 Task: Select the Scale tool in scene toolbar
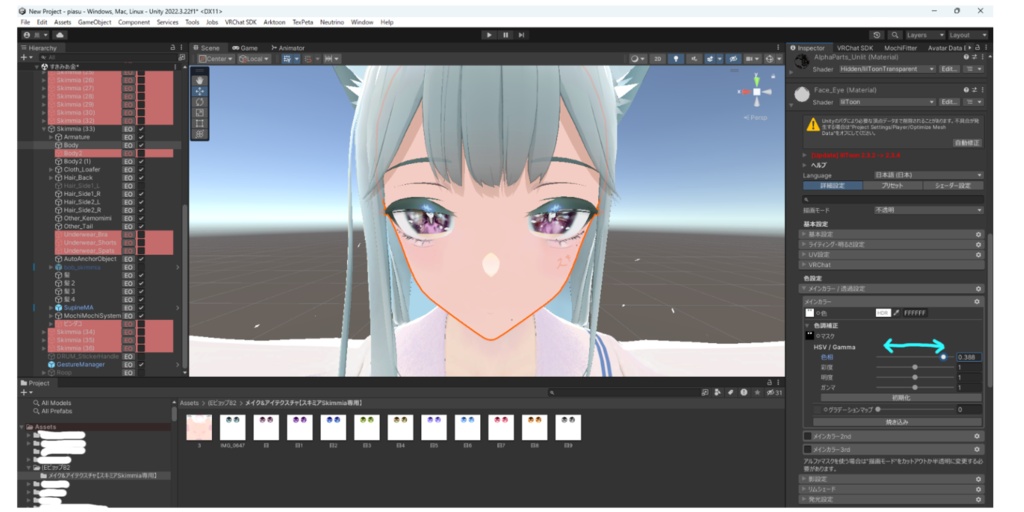(x=200, y=112)
